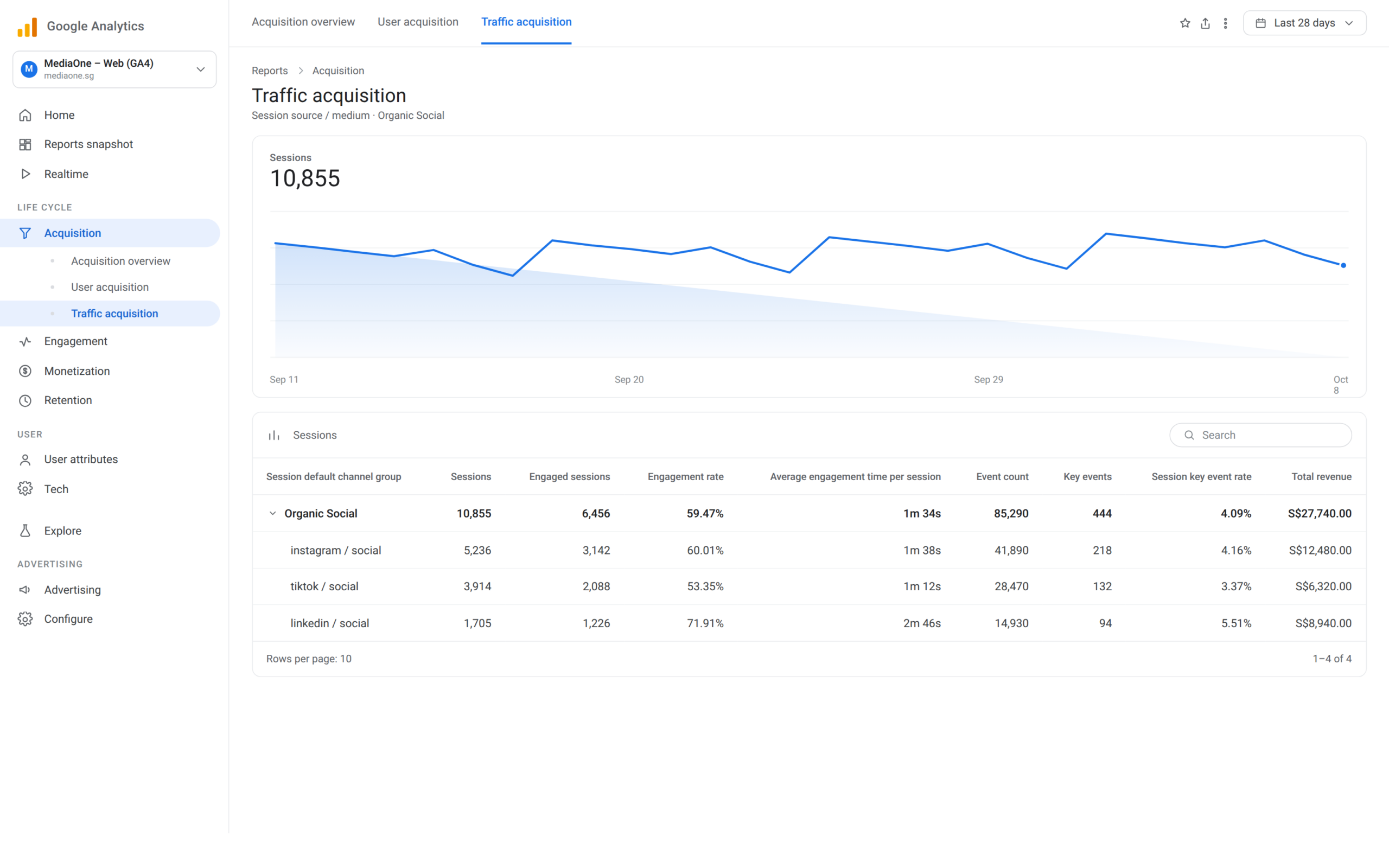Click the linkedin / social row label

pyautogui.click(x=329, y=623)
